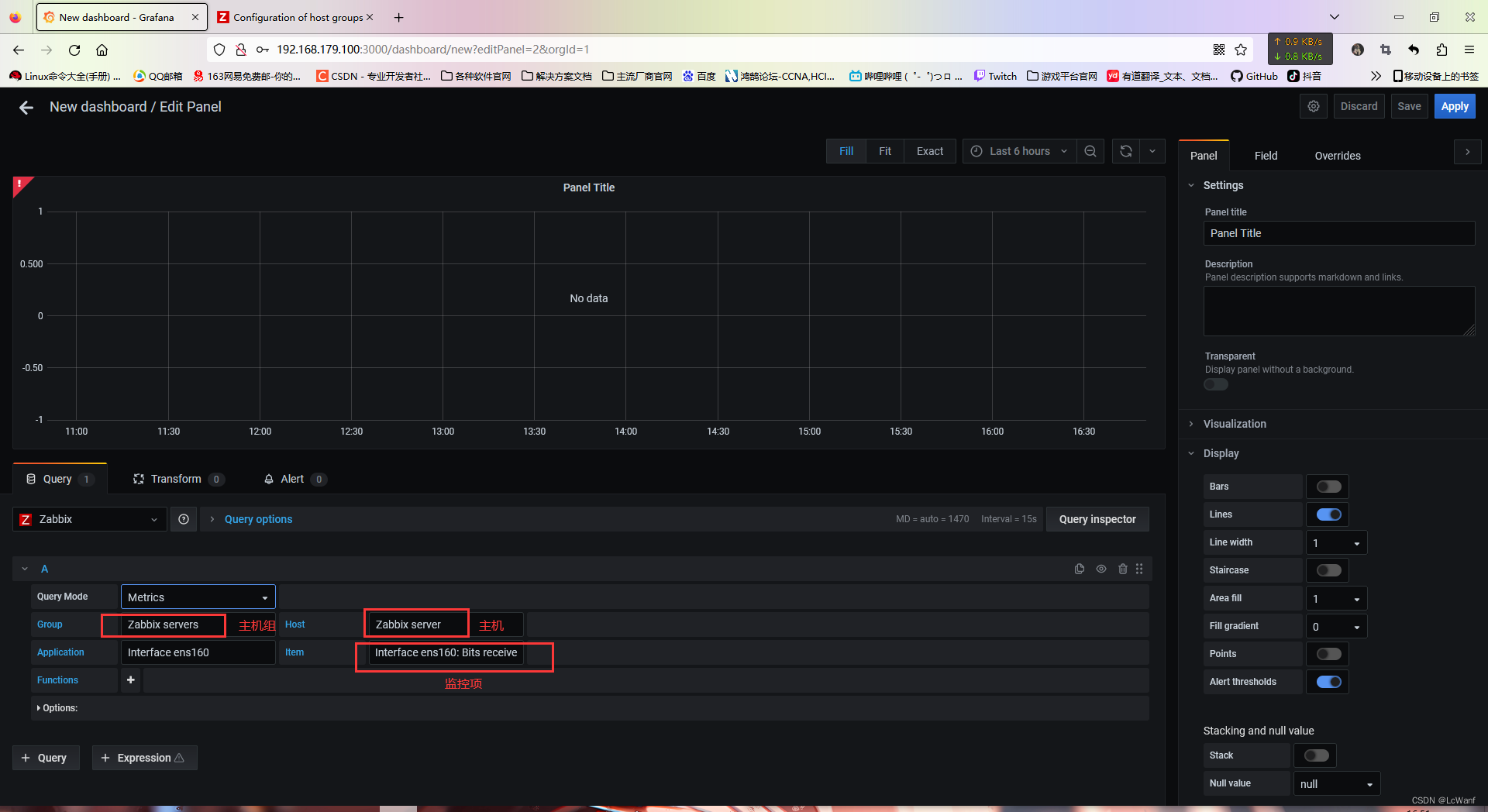The width and height of the screenshot is (1488, 812).
Task: Show more bookmarks chevron
Action: [1376, 76]
